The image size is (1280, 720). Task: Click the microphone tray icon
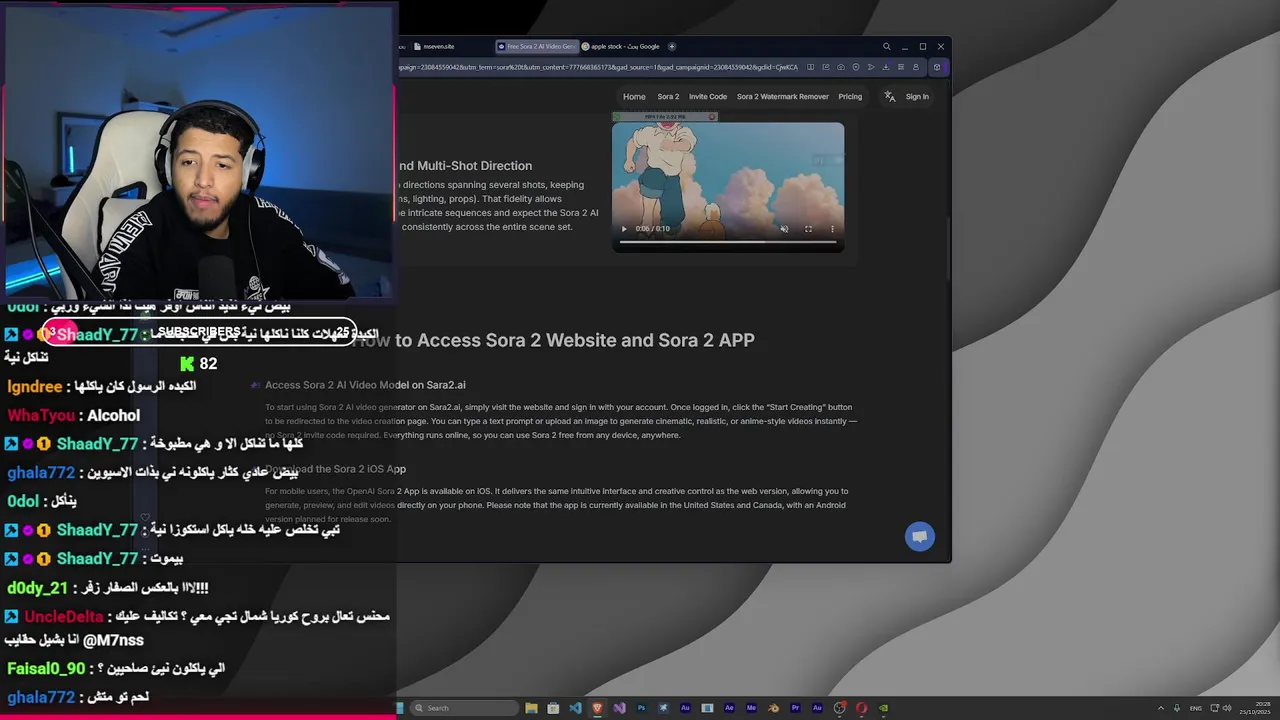pyautogui.click(x=1177, y=708)
